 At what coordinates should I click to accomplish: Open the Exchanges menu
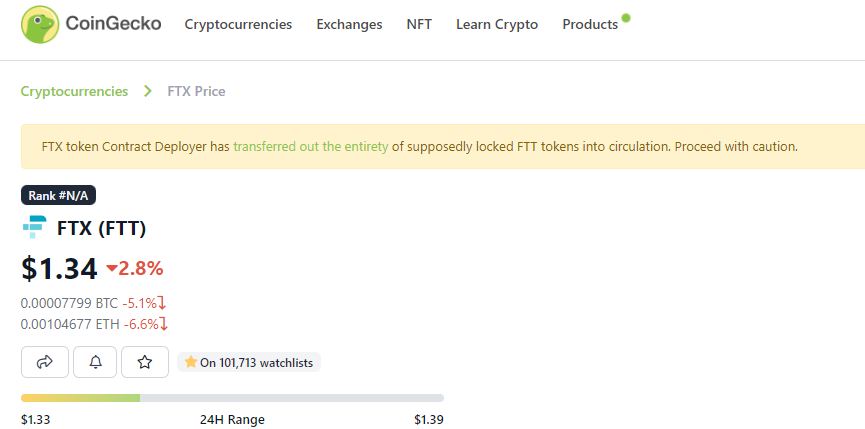(349, 24)
